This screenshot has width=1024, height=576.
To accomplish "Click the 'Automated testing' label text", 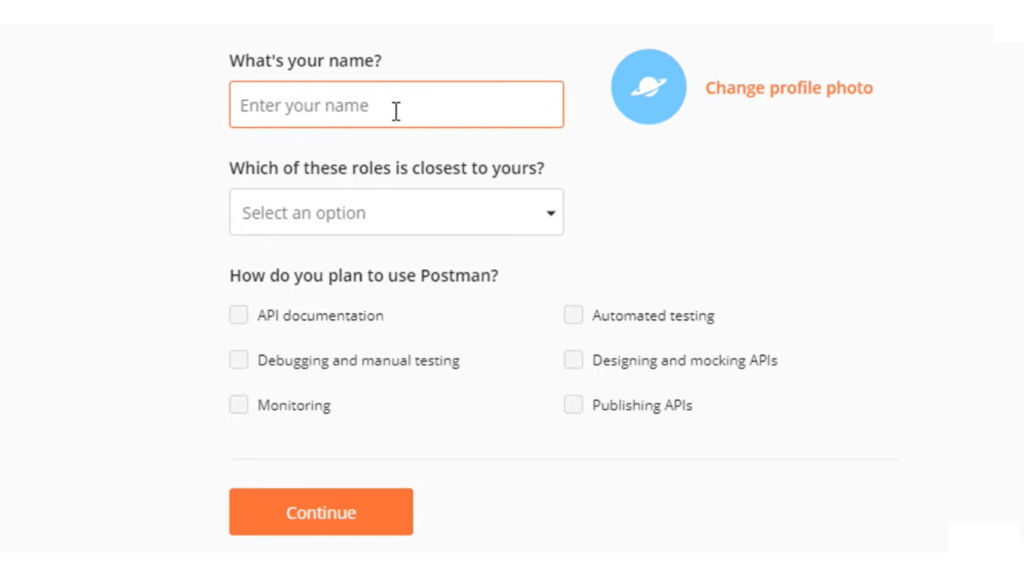I will point(653,316).
